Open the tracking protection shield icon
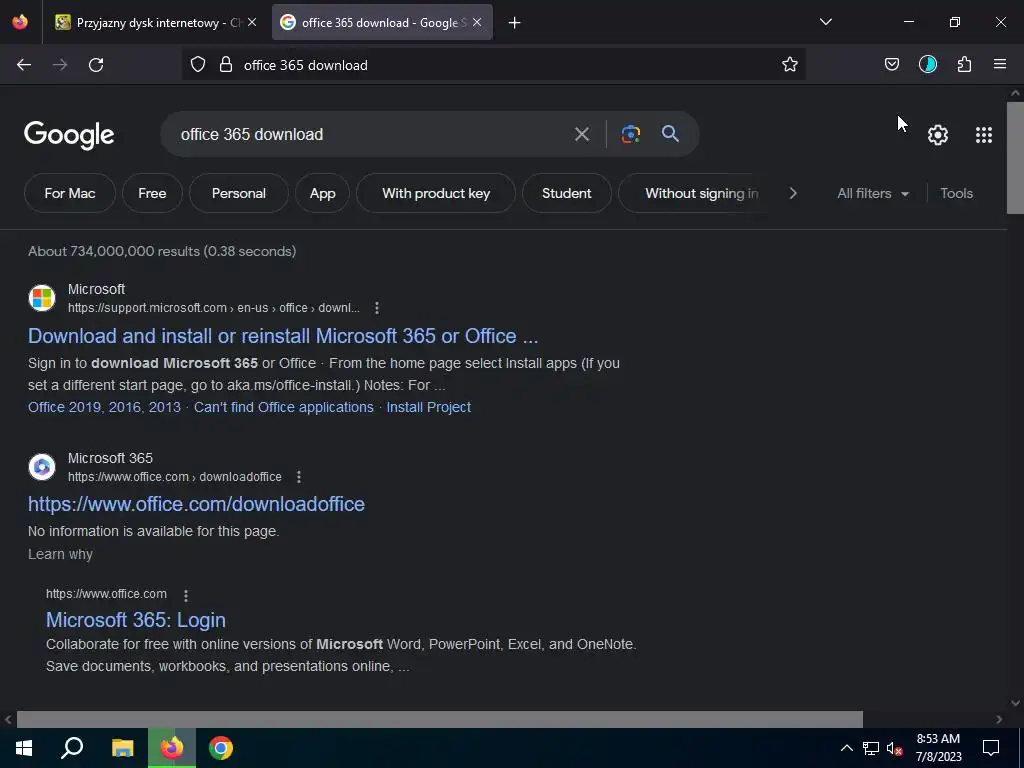The height and width of the screenshot is (768, 1024). tap(198, 64)
